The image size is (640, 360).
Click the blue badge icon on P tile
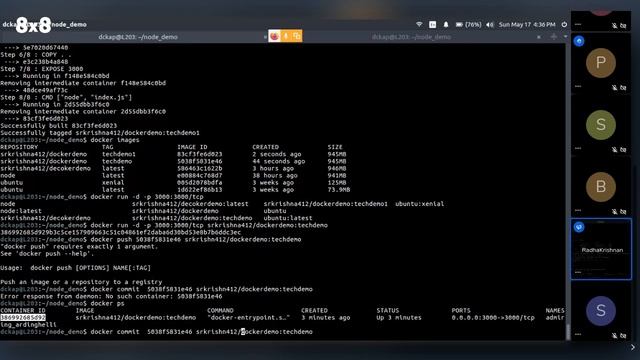[x=579, y=41]
